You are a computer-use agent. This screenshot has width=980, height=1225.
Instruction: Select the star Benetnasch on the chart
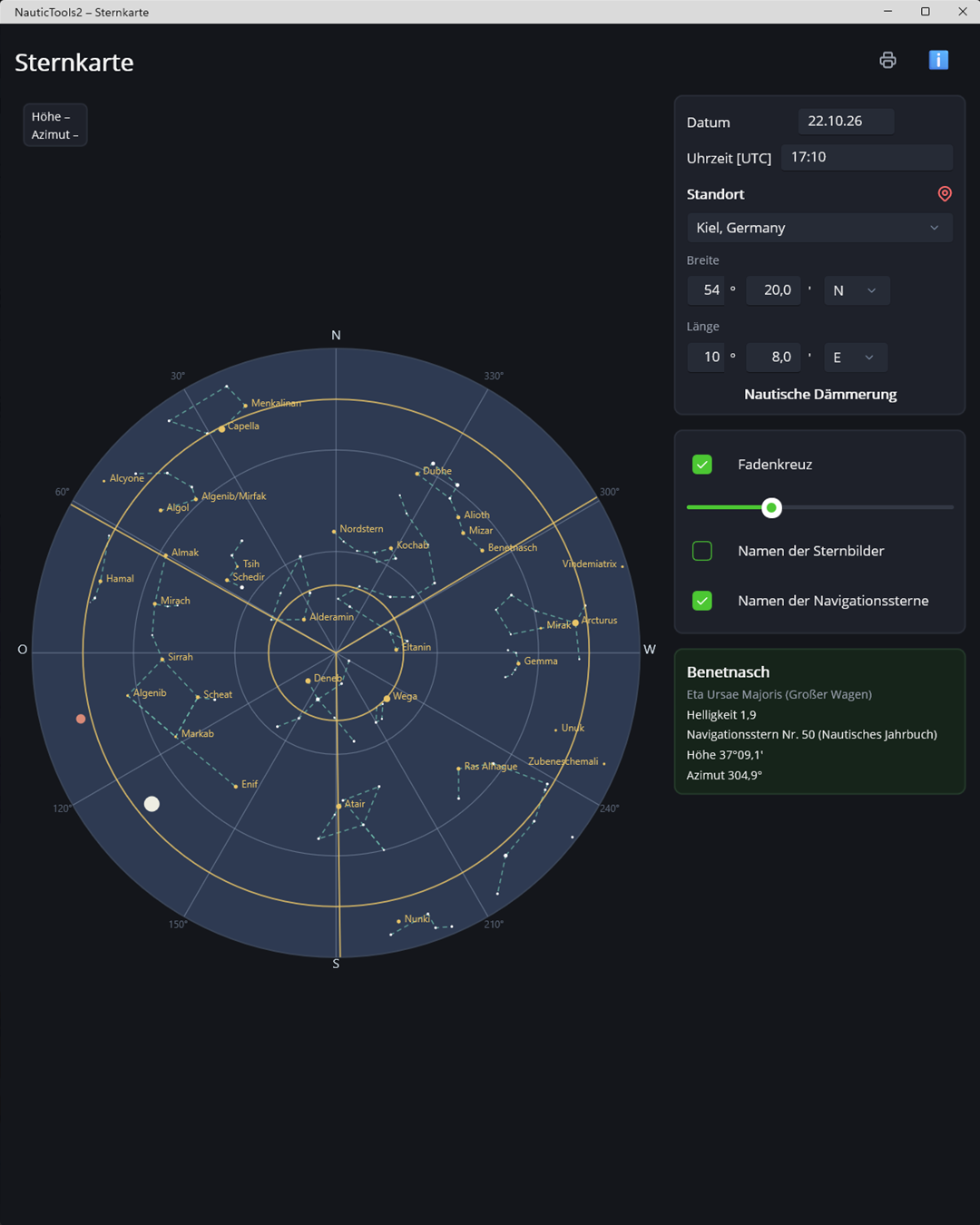[x=482, y=549]
